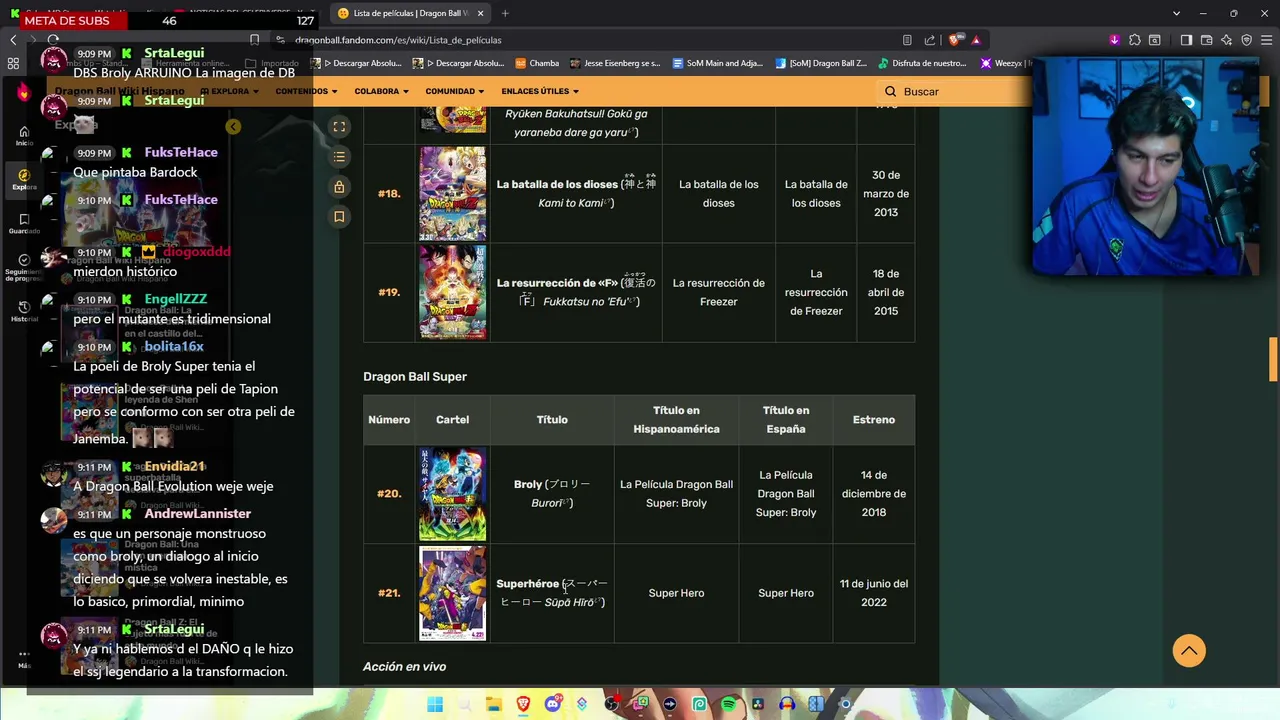
Task: Open the Broly movie poster thumbnail
Action: (453, 494)
